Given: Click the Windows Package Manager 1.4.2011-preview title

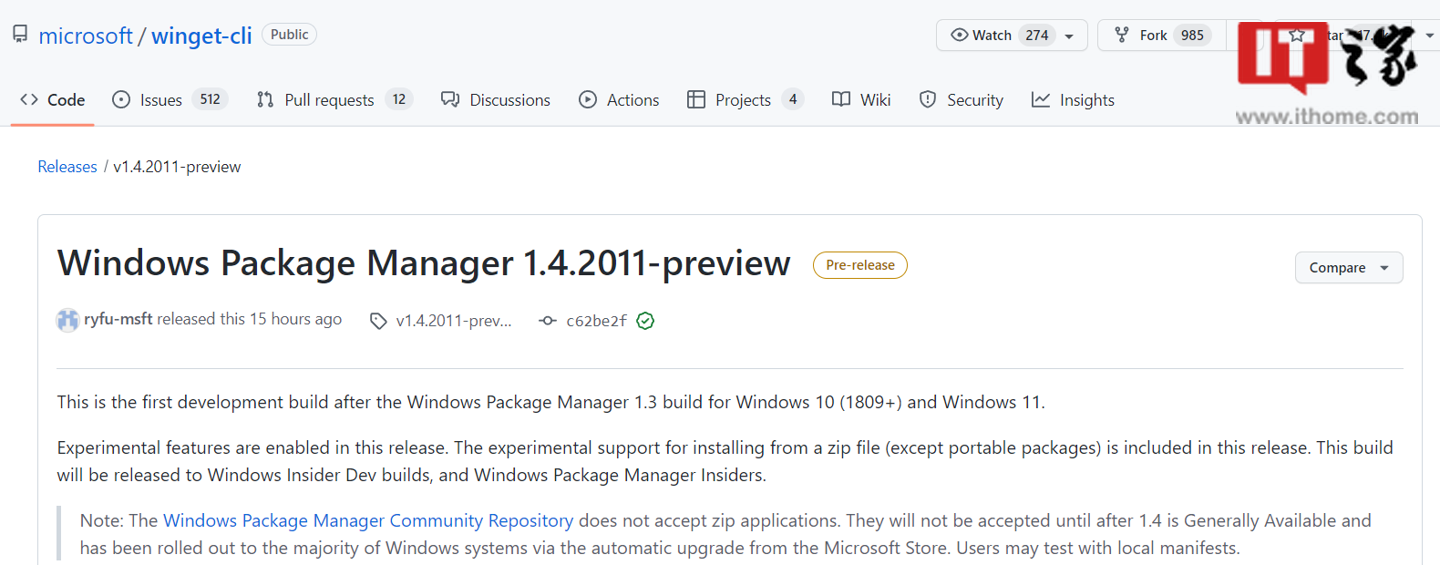Looking at the screenshot, I should tap(424, 263).
